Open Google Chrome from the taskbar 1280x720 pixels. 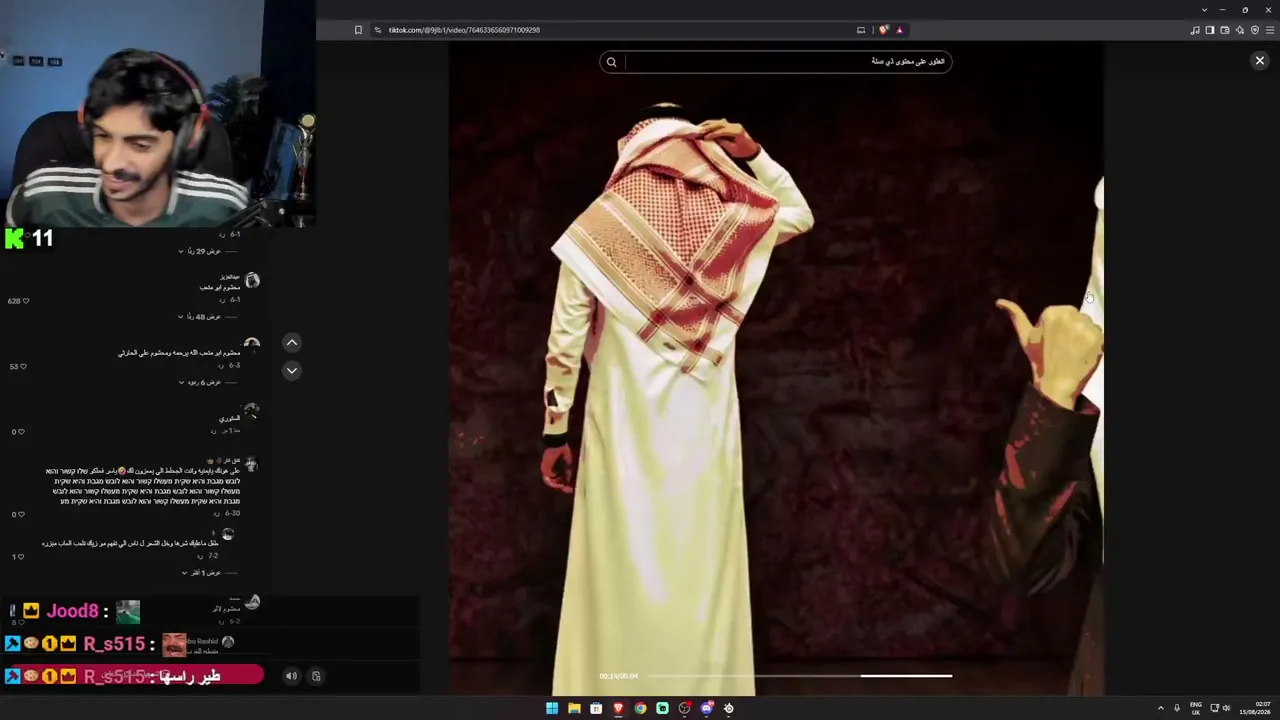640,708
